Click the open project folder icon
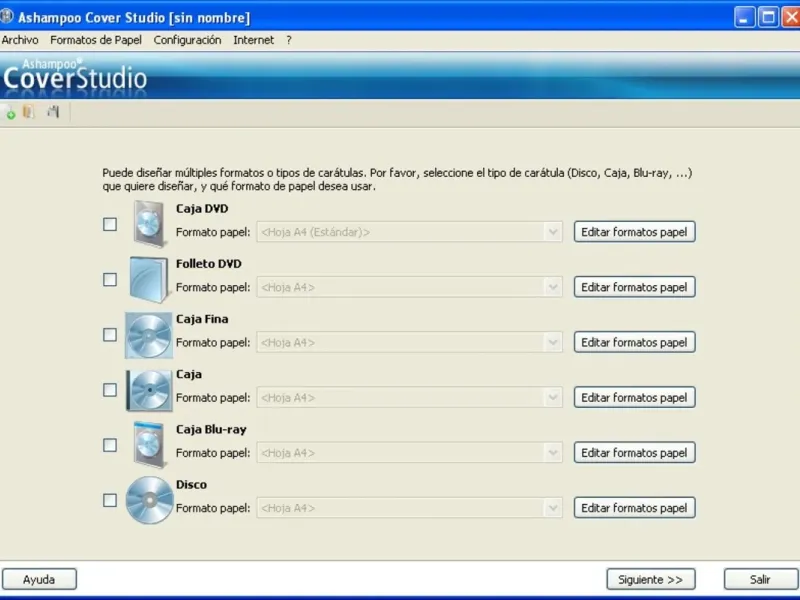The image size is (800, 600). 29,112
